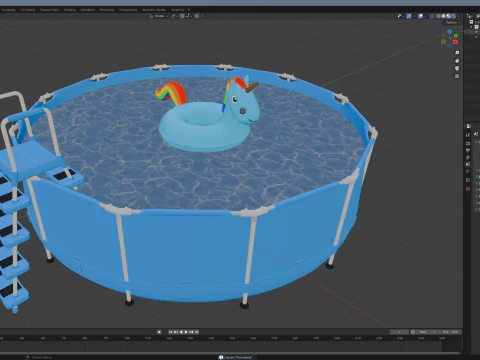Toggle the viewport gizmos button
480x360 pixels.
tap(409, 16)
